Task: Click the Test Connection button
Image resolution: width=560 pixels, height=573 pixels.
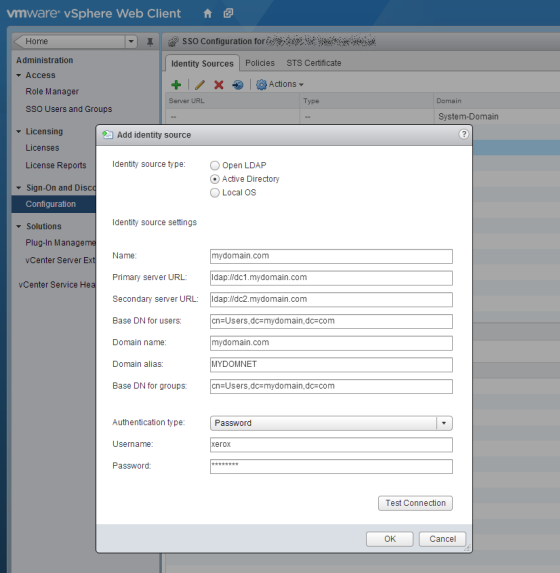Action: point(415,503)
